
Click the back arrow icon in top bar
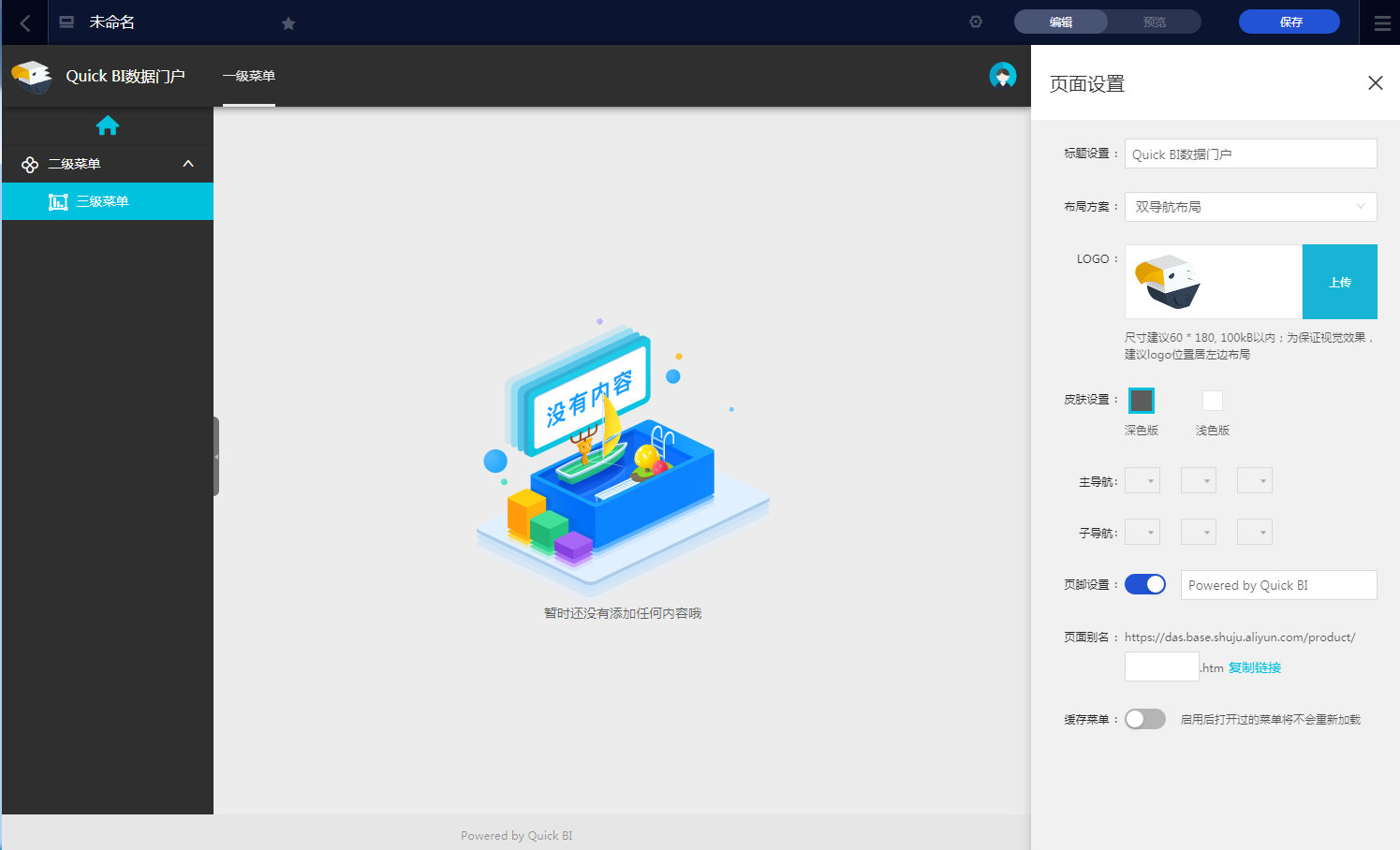pyautogui.click(x=25, y=22)
